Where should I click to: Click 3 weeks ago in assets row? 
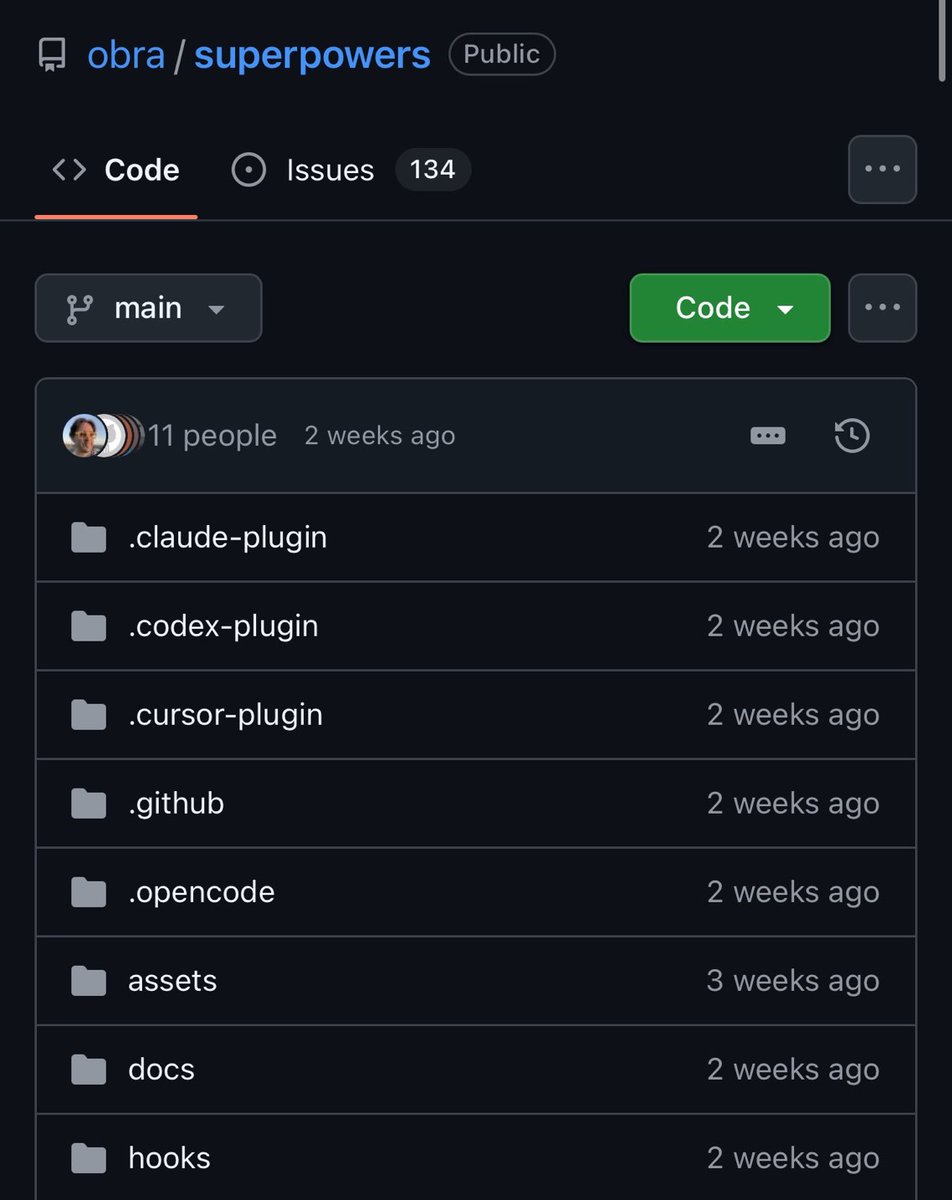pos(793,981)
